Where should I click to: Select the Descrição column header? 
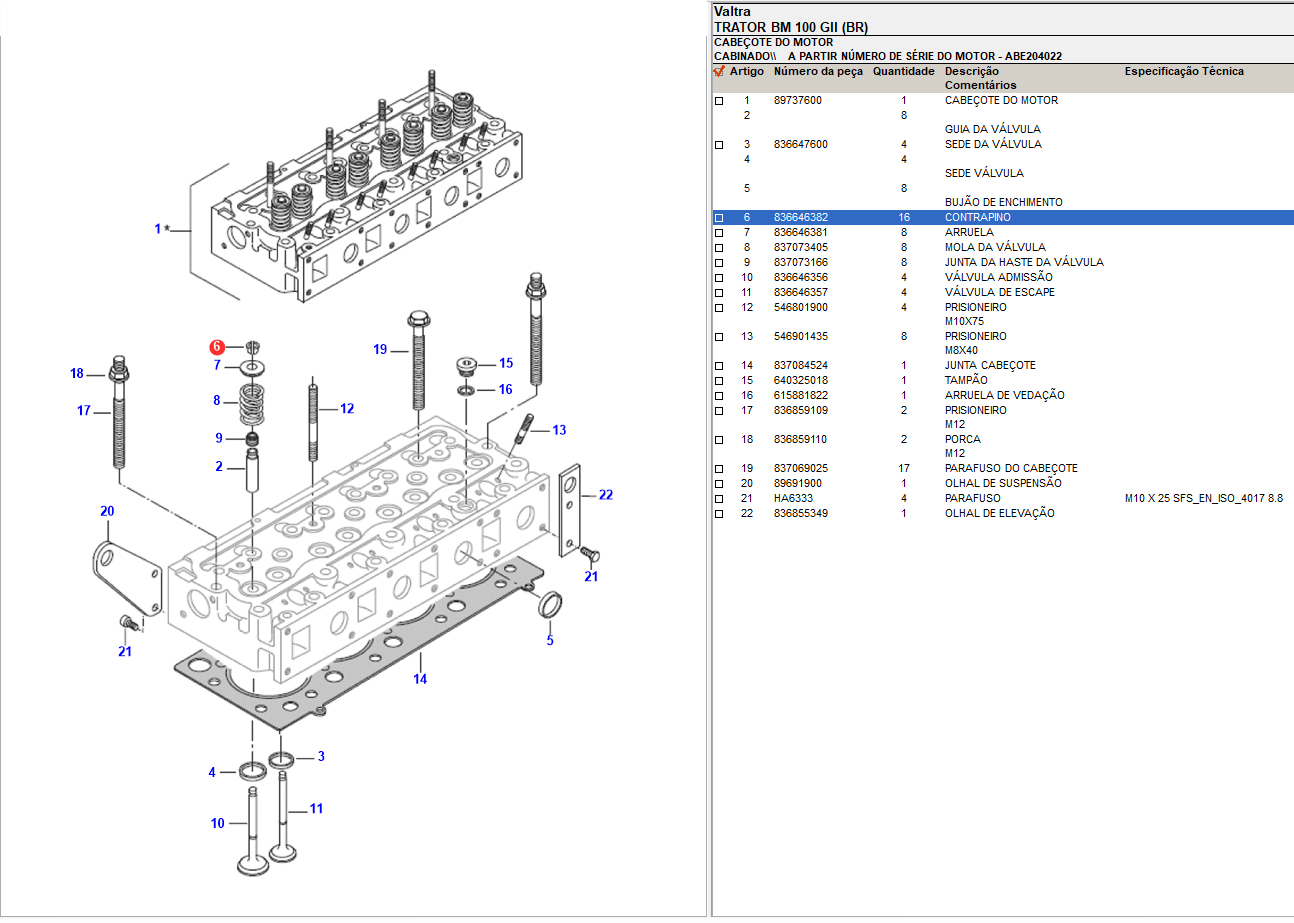click(971, 72)
